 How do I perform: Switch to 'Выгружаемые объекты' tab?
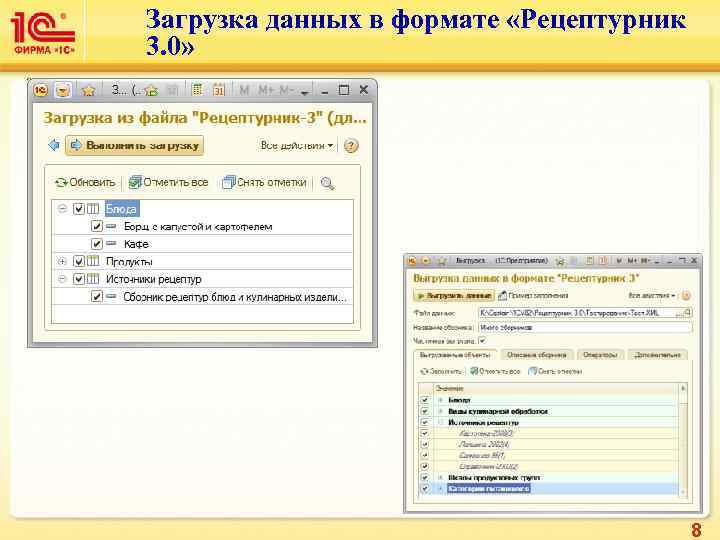455,355
